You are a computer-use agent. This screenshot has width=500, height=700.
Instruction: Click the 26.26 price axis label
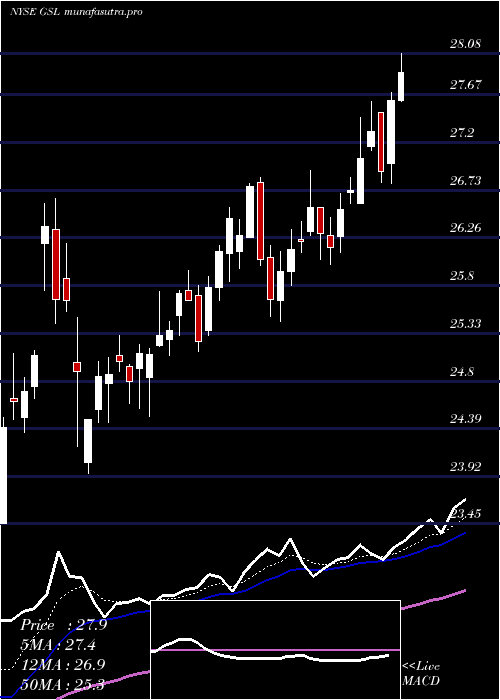pos(466,228)
